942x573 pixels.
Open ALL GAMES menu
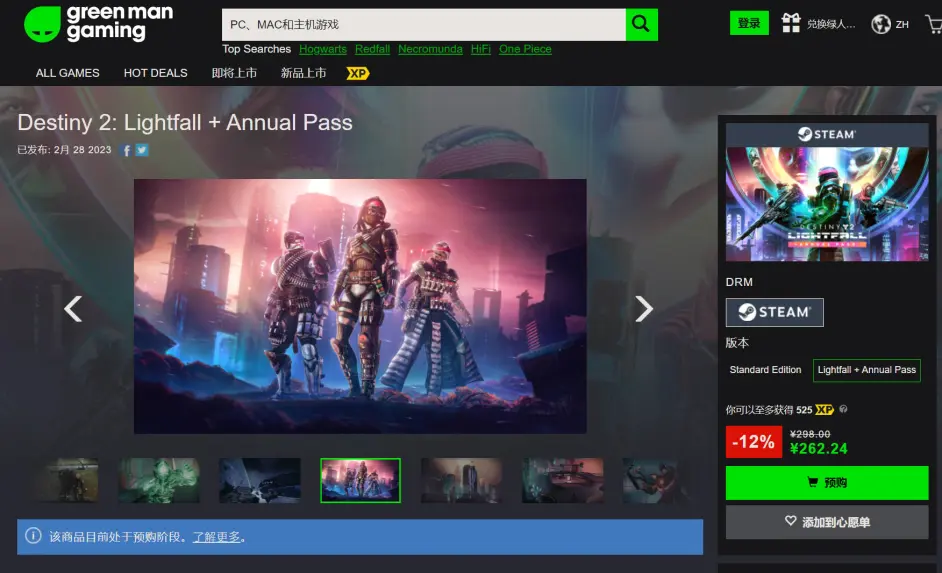click(68, 73)
